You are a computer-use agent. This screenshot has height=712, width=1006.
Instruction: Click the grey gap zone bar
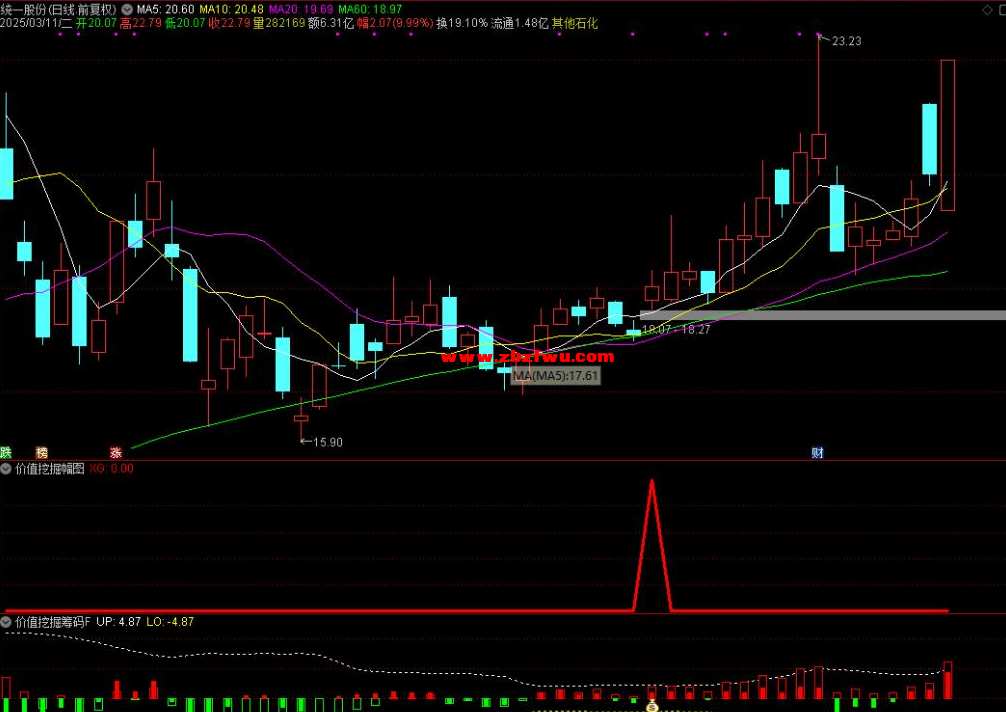(823, 315)
